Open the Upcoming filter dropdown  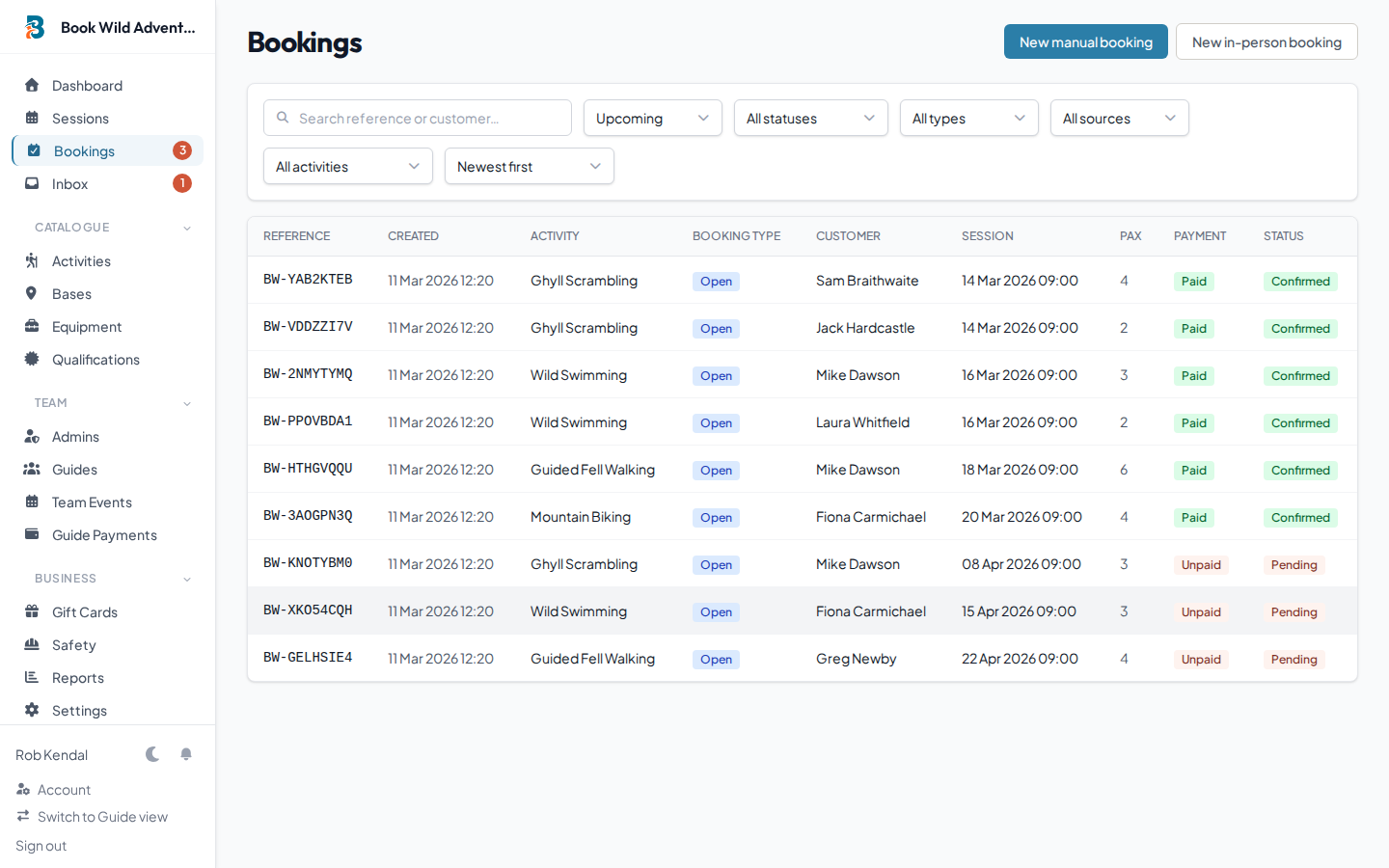point(652,118)
